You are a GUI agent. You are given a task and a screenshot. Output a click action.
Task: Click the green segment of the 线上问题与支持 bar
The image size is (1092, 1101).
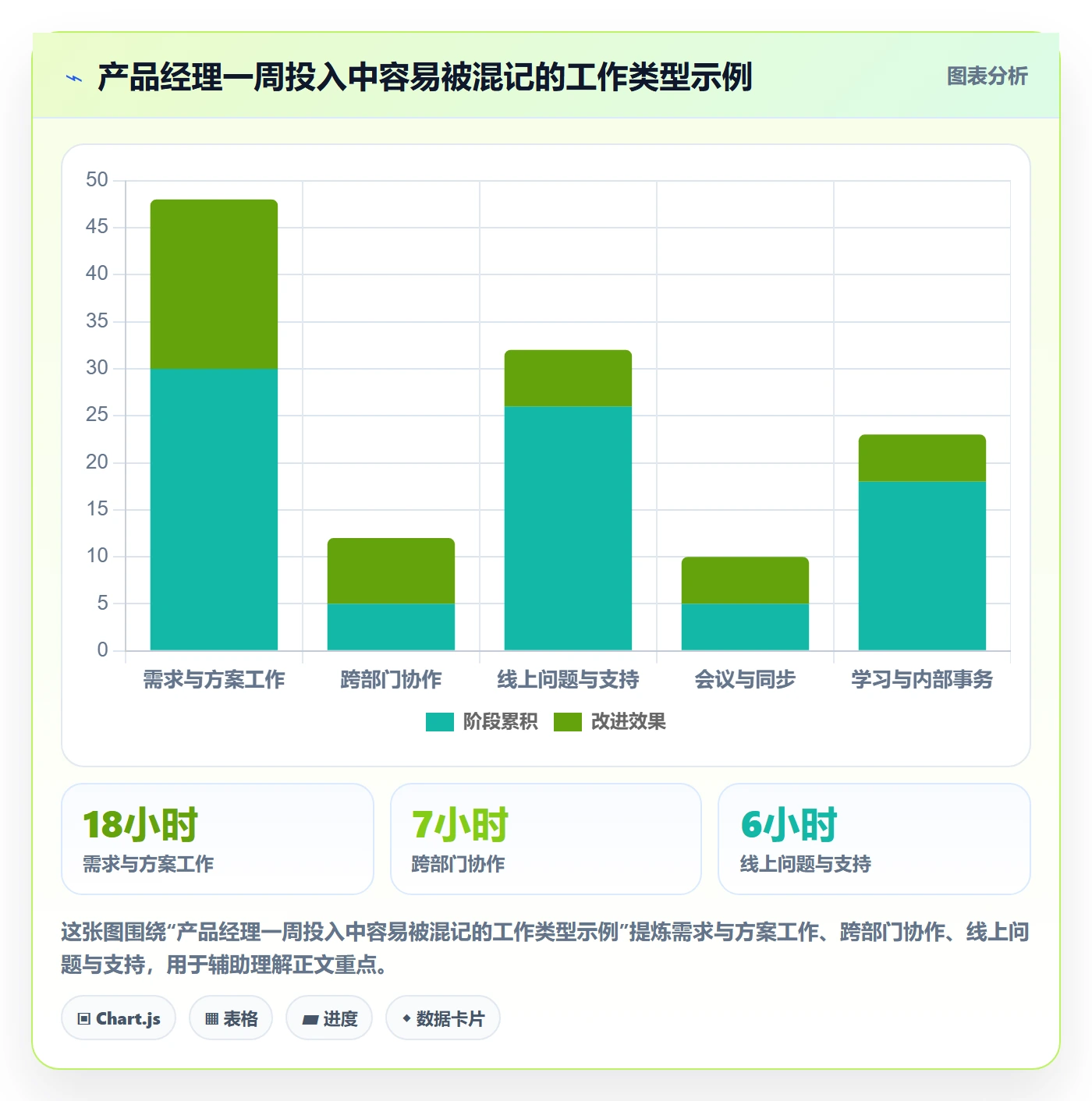(568, 378)
